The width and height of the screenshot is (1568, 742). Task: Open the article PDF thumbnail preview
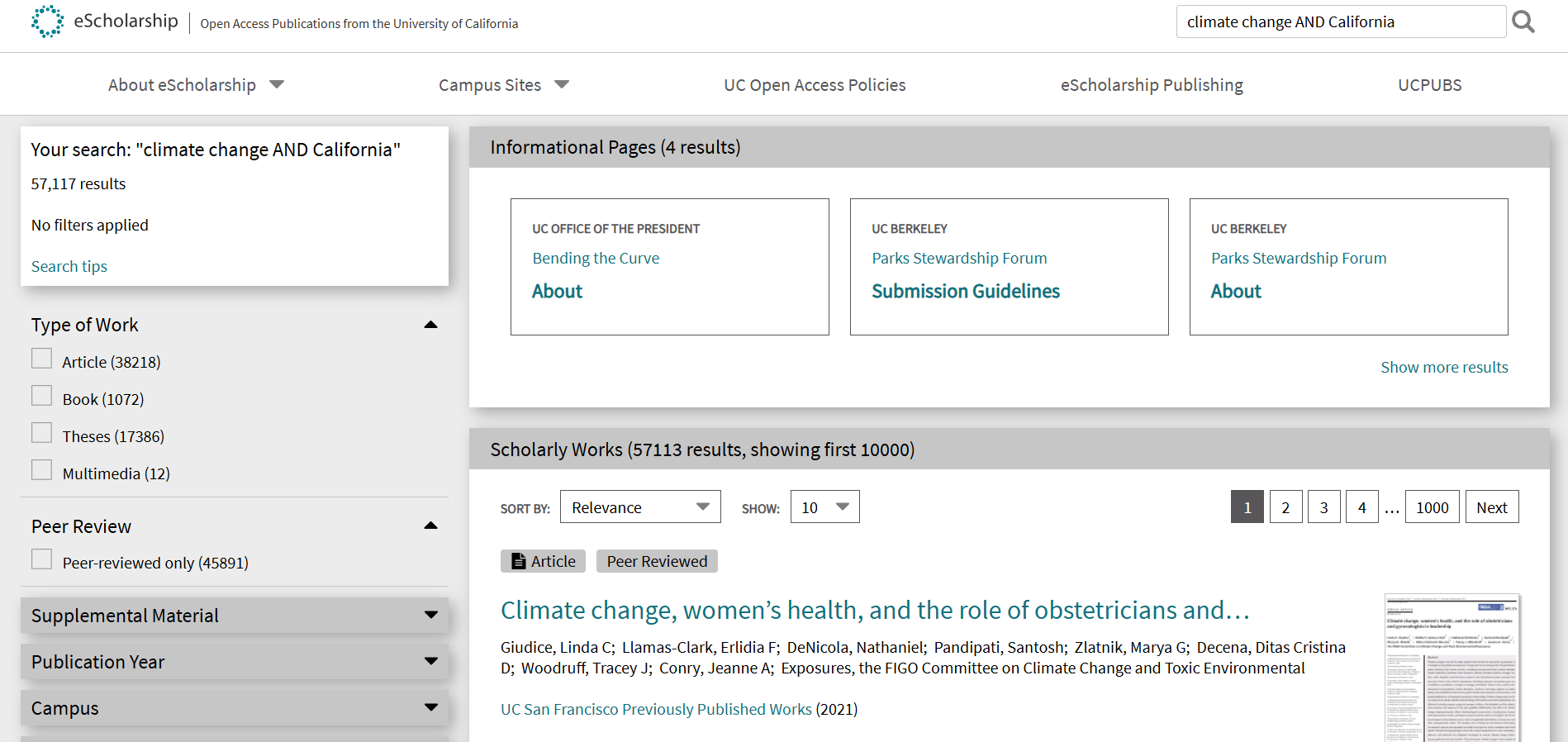coord(1452,668)
